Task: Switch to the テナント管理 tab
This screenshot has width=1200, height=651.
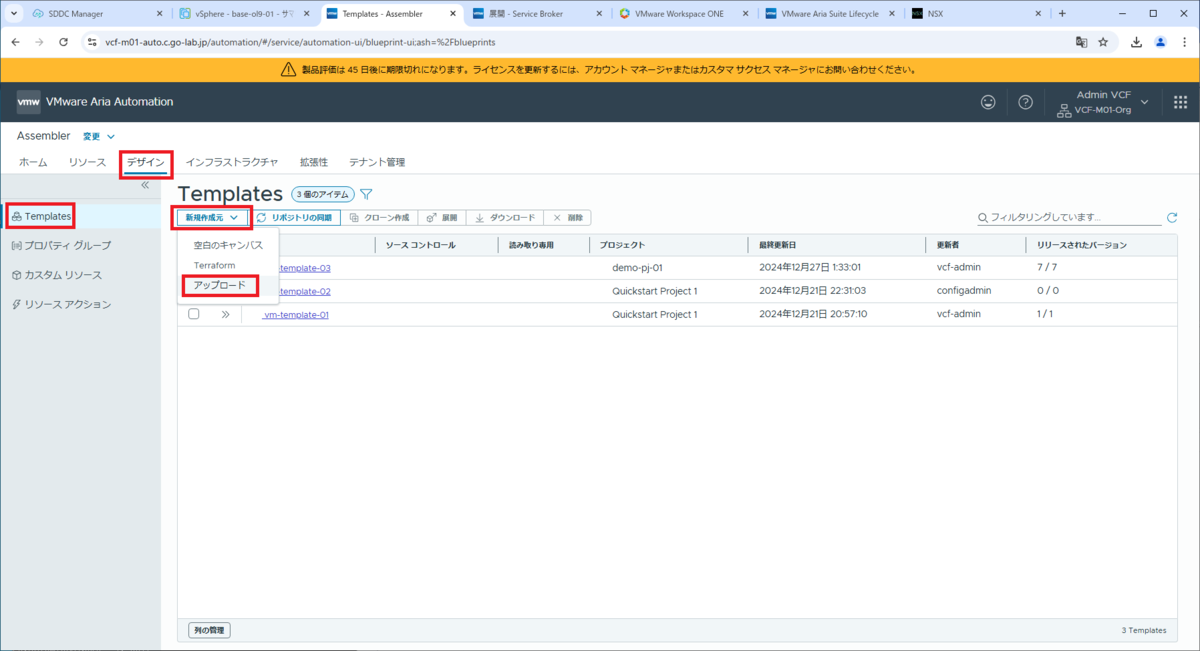Action: pos(377,162)
